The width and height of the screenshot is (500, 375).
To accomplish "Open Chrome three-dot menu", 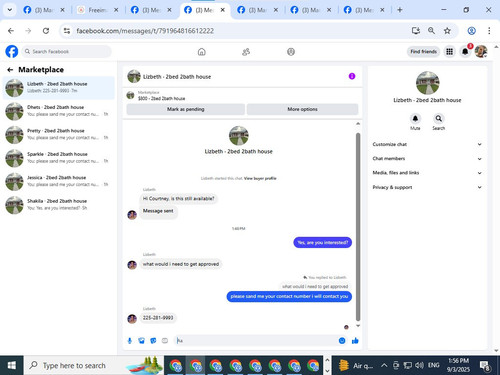I will pyautogui.click(x=489, y=31).
